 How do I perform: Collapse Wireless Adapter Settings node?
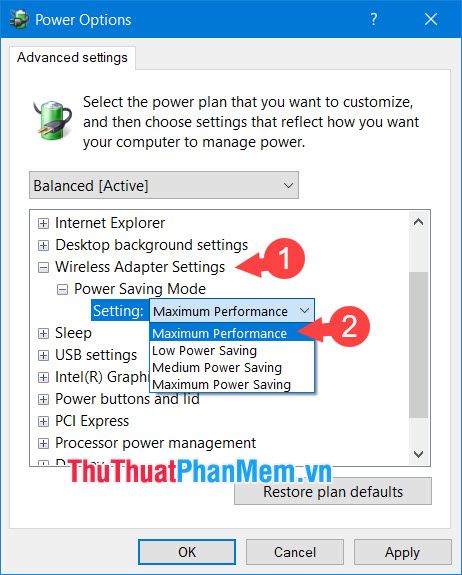click(x=43, y=267)
